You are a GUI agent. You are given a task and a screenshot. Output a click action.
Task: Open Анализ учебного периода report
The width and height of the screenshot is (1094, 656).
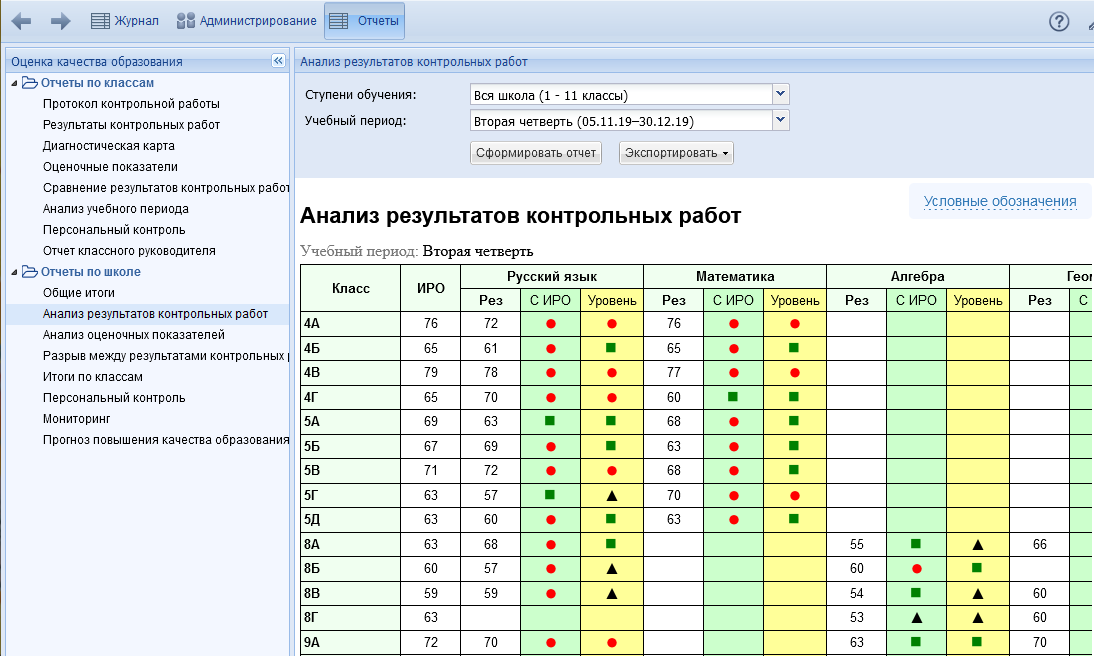[x=116, y=209]
